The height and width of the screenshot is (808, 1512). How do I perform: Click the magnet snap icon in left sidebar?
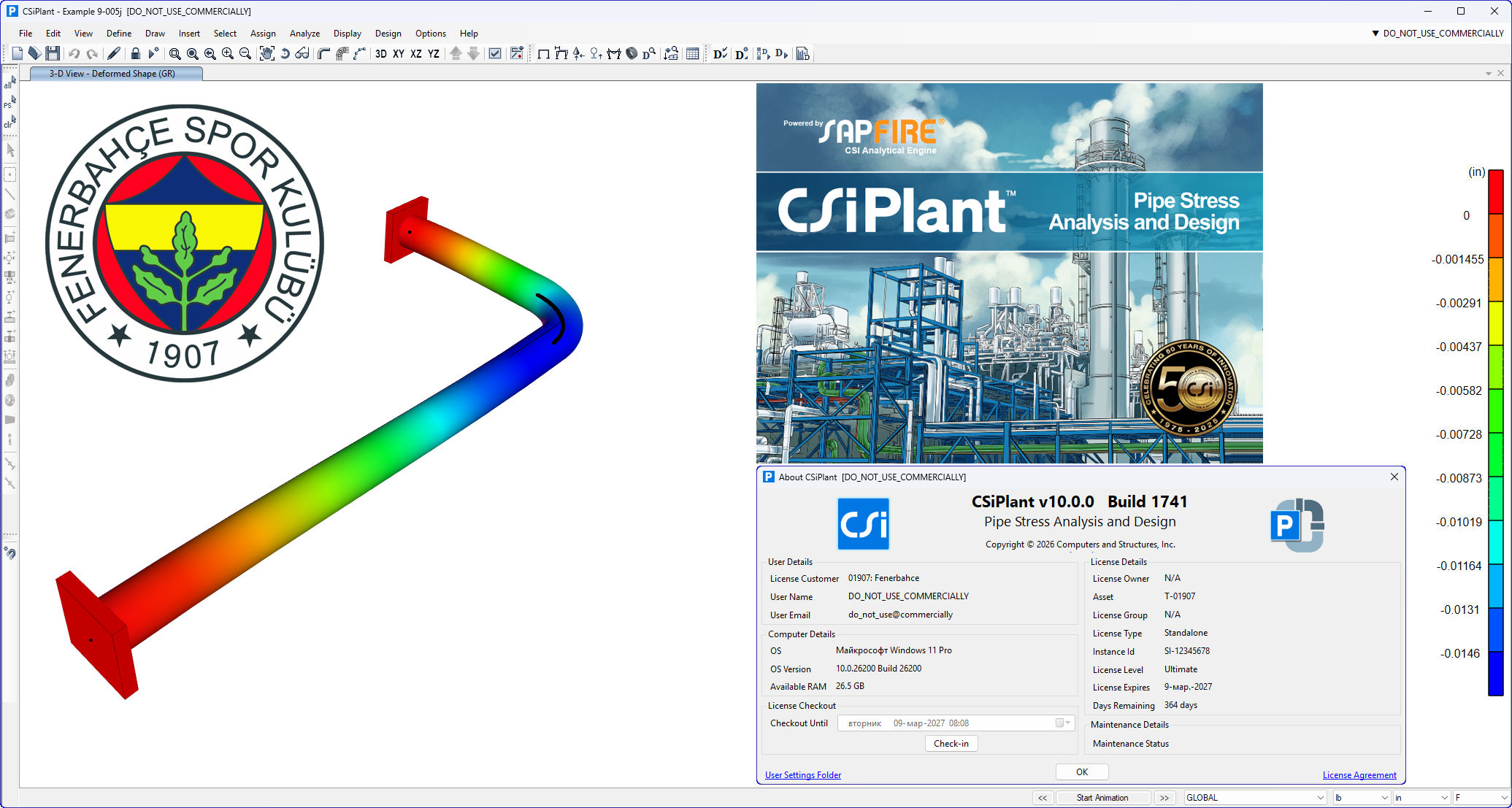(x=10, y=553)
